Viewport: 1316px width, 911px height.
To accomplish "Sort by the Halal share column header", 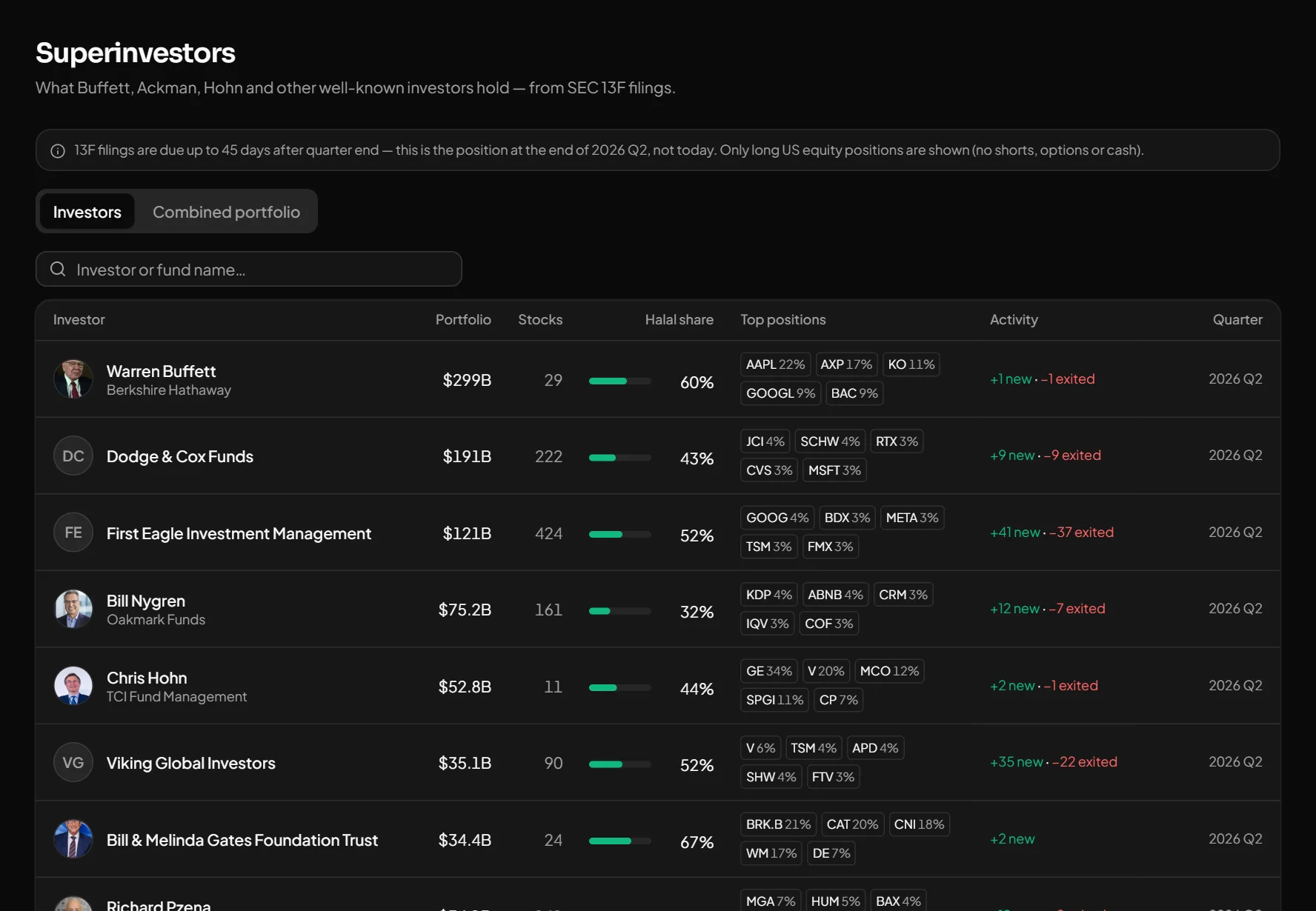I will 679,320.
